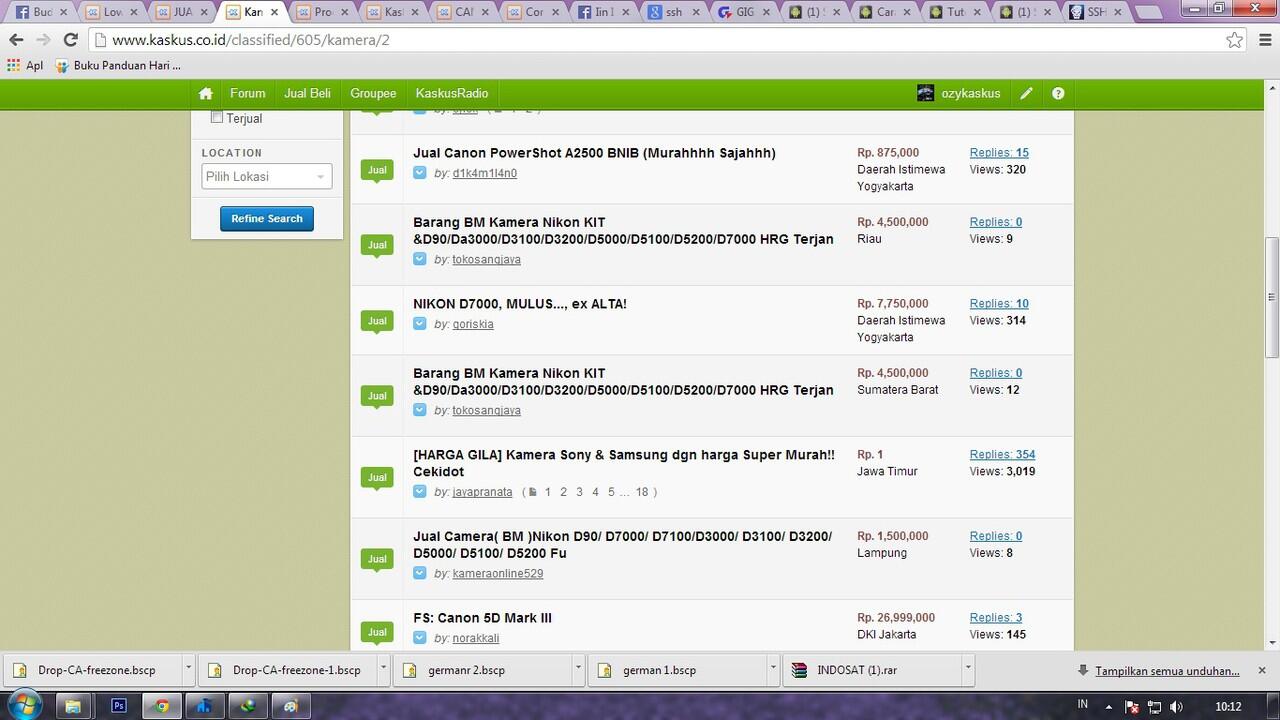Open Photoshop from the taskbar
Screen dimensions: 1280x720
(x=118, y=705)
